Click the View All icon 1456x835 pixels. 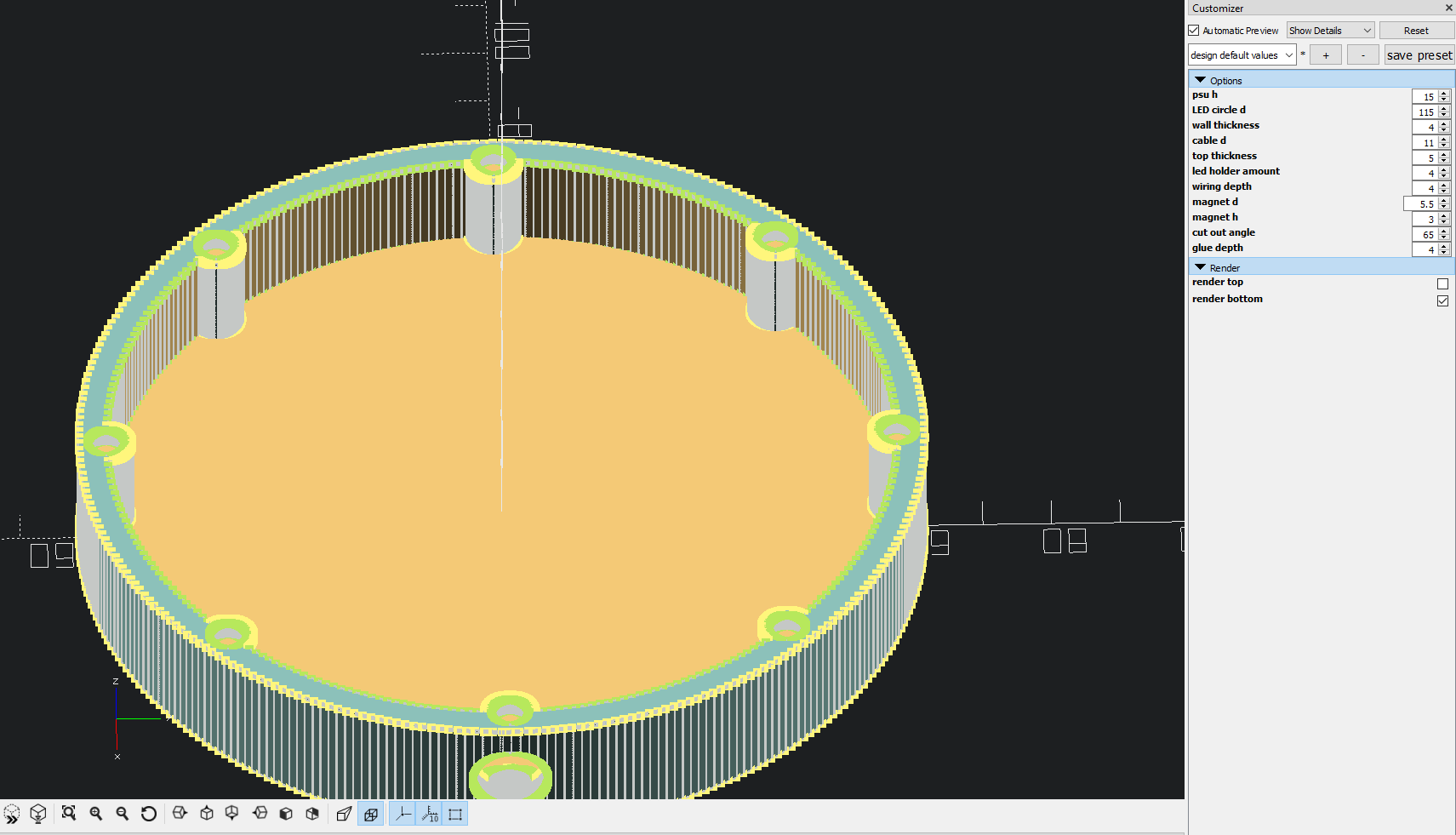69,814
